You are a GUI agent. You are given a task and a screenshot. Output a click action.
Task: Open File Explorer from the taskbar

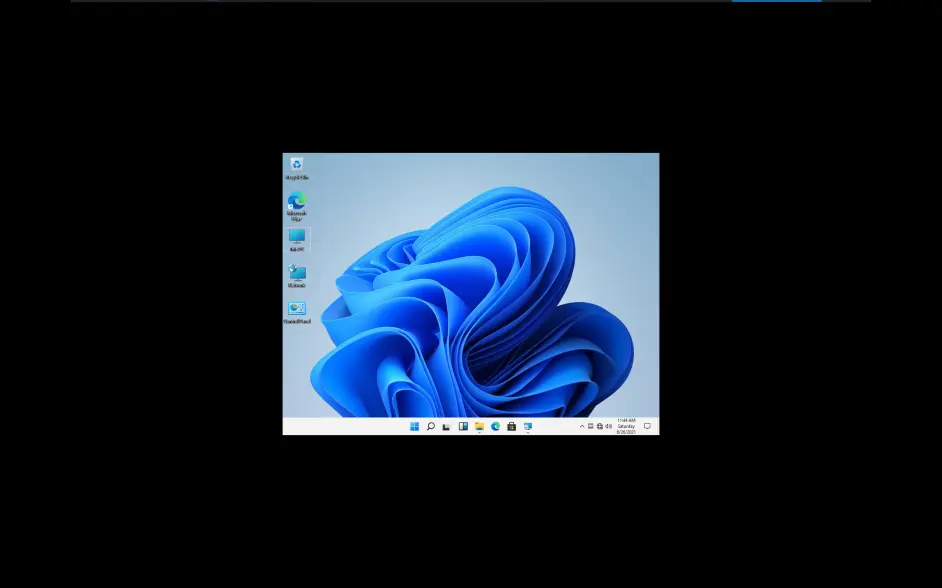pyautogui.click(x=479, y=426)
